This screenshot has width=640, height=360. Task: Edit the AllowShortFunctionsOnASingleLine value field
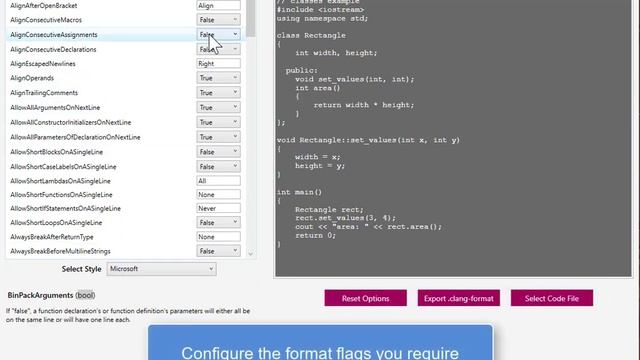[x=218, y=195]
